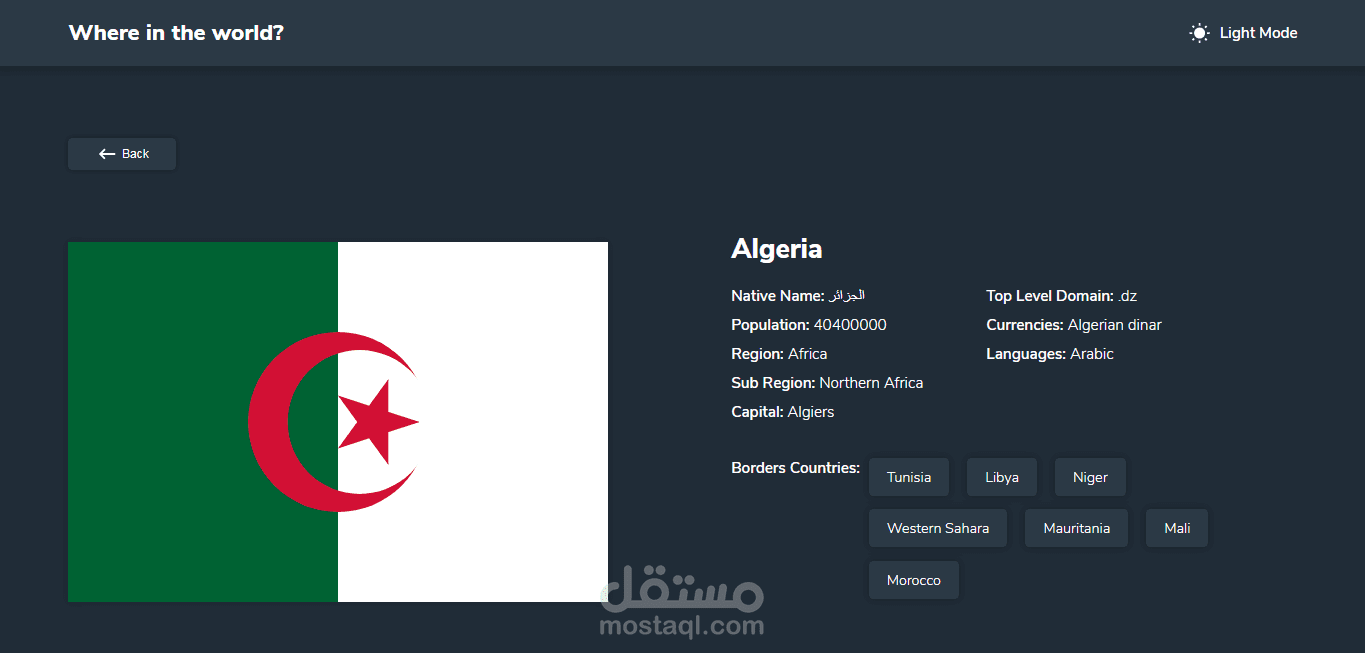Click the Top Level Domain value .dz

click(1127, 296)
